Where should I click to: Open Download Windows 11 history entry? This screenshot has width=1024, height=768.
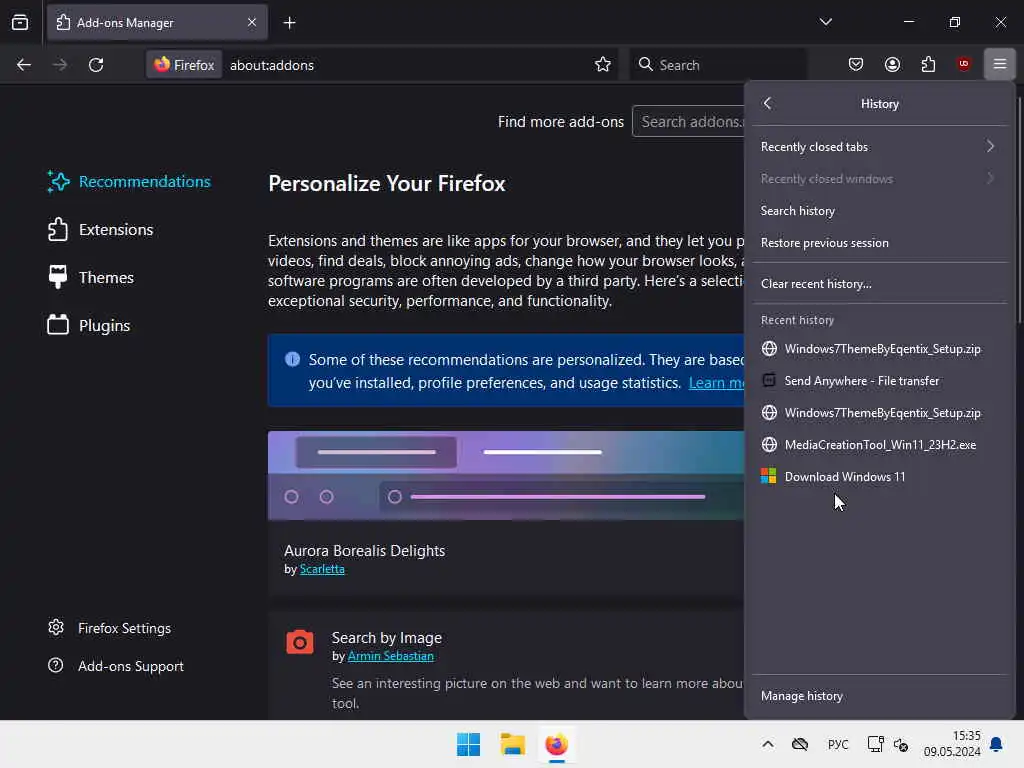coord(879,477)
